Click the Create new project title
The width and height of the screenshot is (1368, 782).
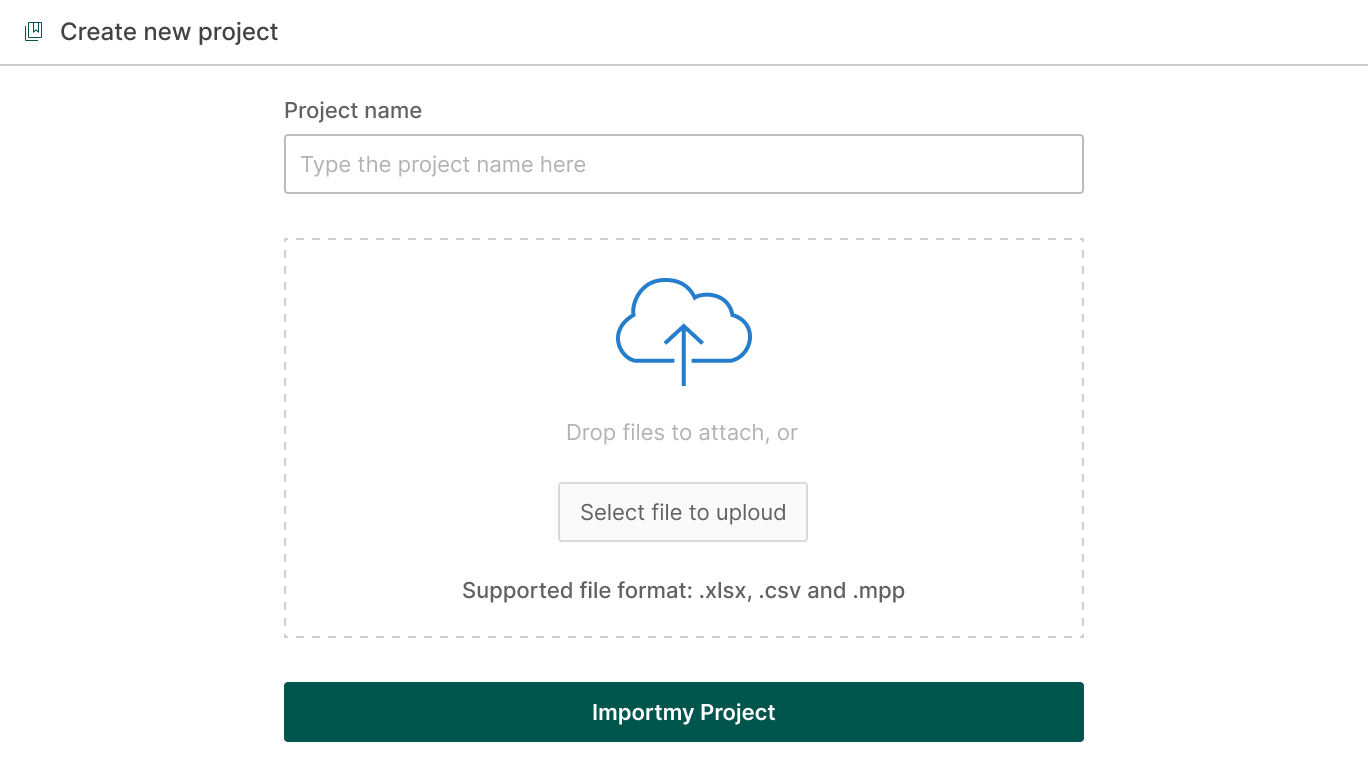[x=169, y=31]
